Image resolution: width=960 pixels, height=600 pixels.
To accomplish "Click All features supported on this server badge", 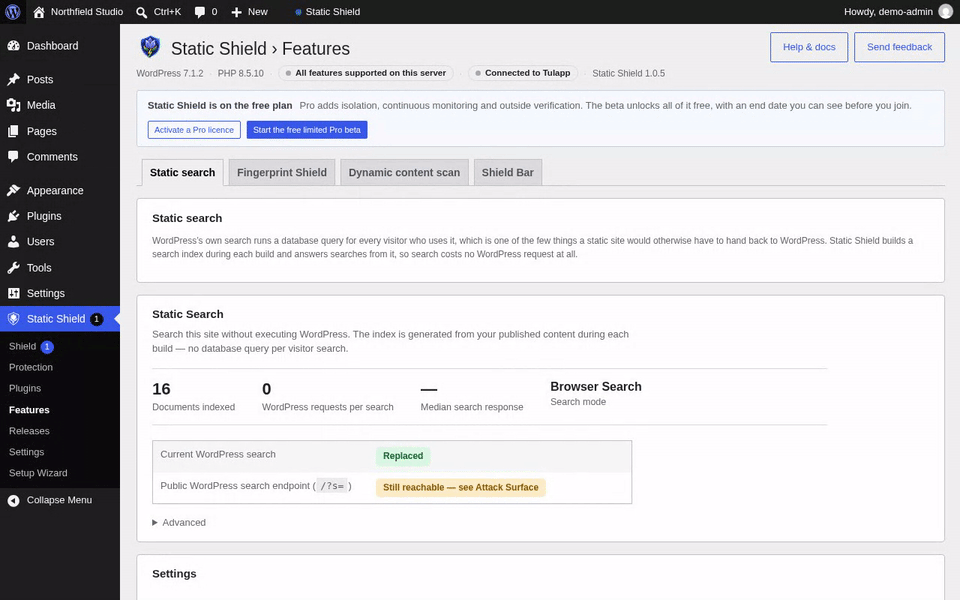I will pyautogui.click(x=366, y=73).
